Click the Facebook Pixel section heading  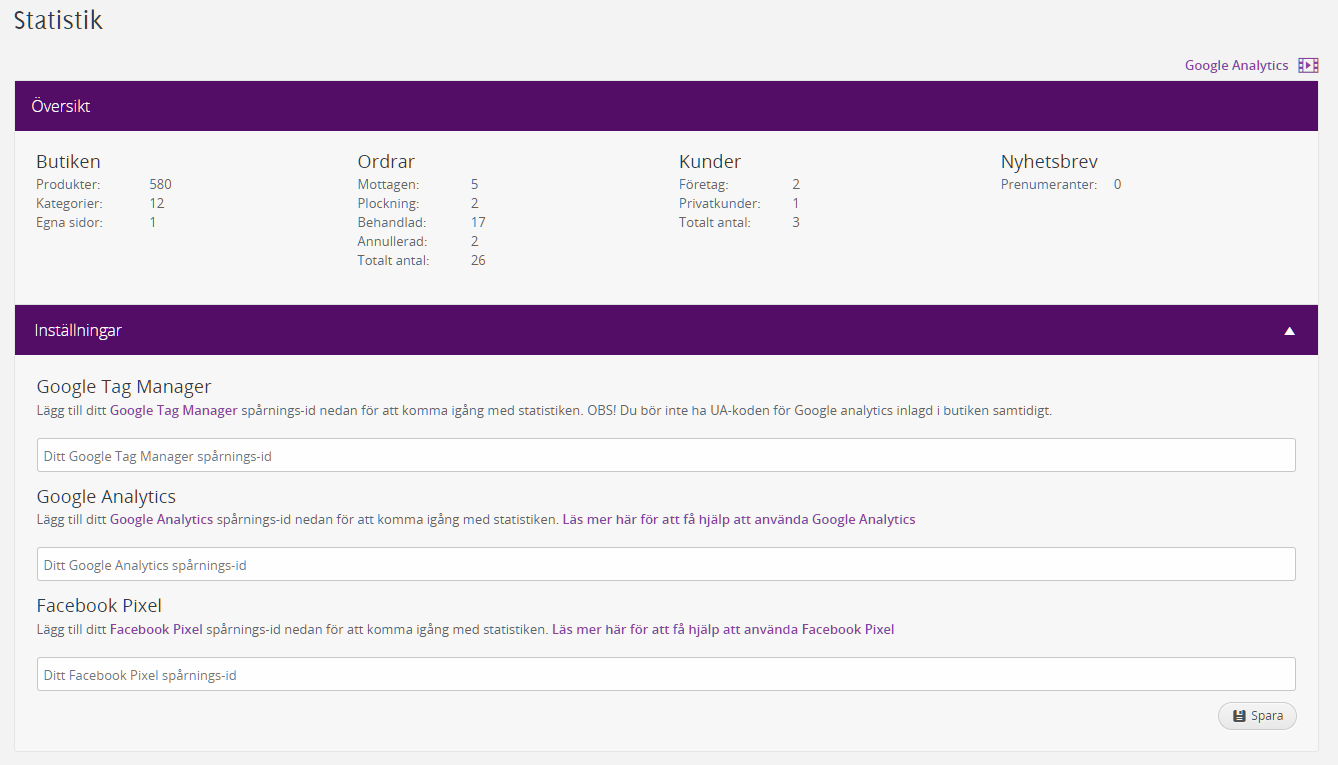point(99,605)
